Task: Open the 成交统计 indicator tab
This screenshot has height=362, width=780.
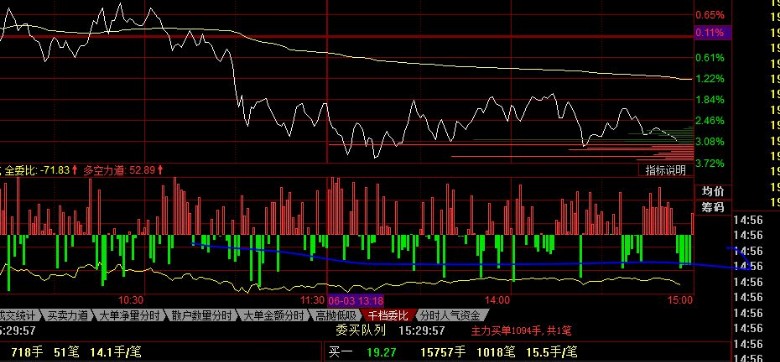Action: (19, 315)
